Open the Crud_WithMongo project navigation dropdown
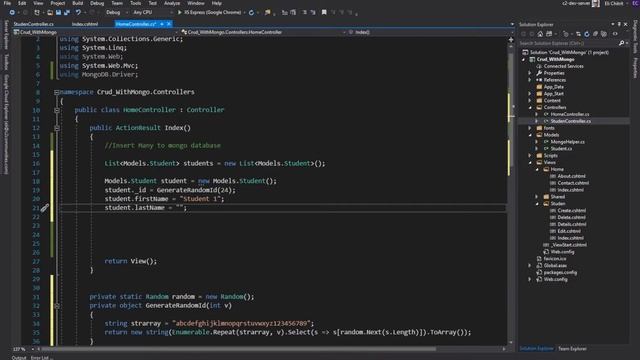 pyautogui.click(x=96, y=32)
